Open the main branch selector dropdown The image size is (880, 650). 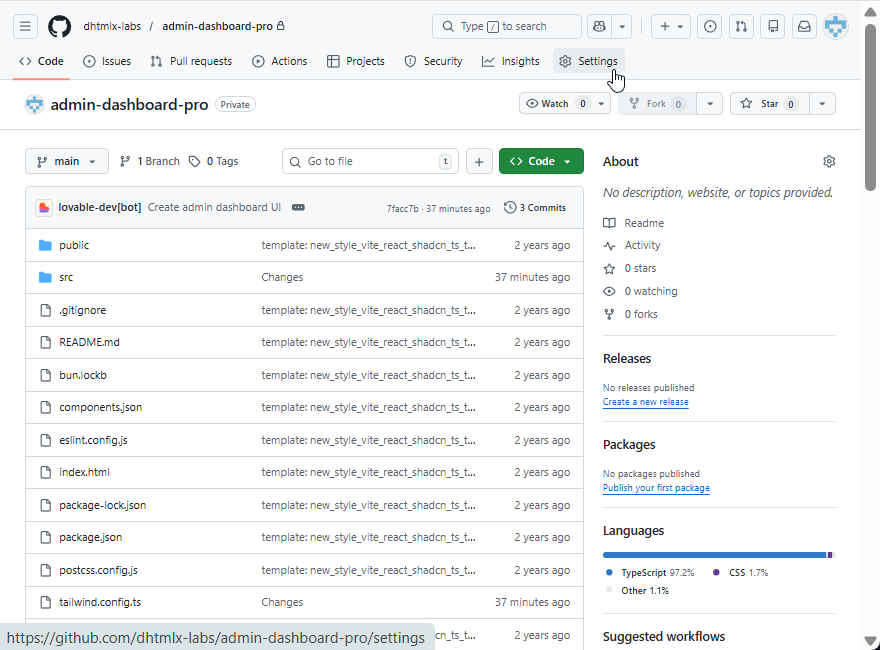point(66,161)
